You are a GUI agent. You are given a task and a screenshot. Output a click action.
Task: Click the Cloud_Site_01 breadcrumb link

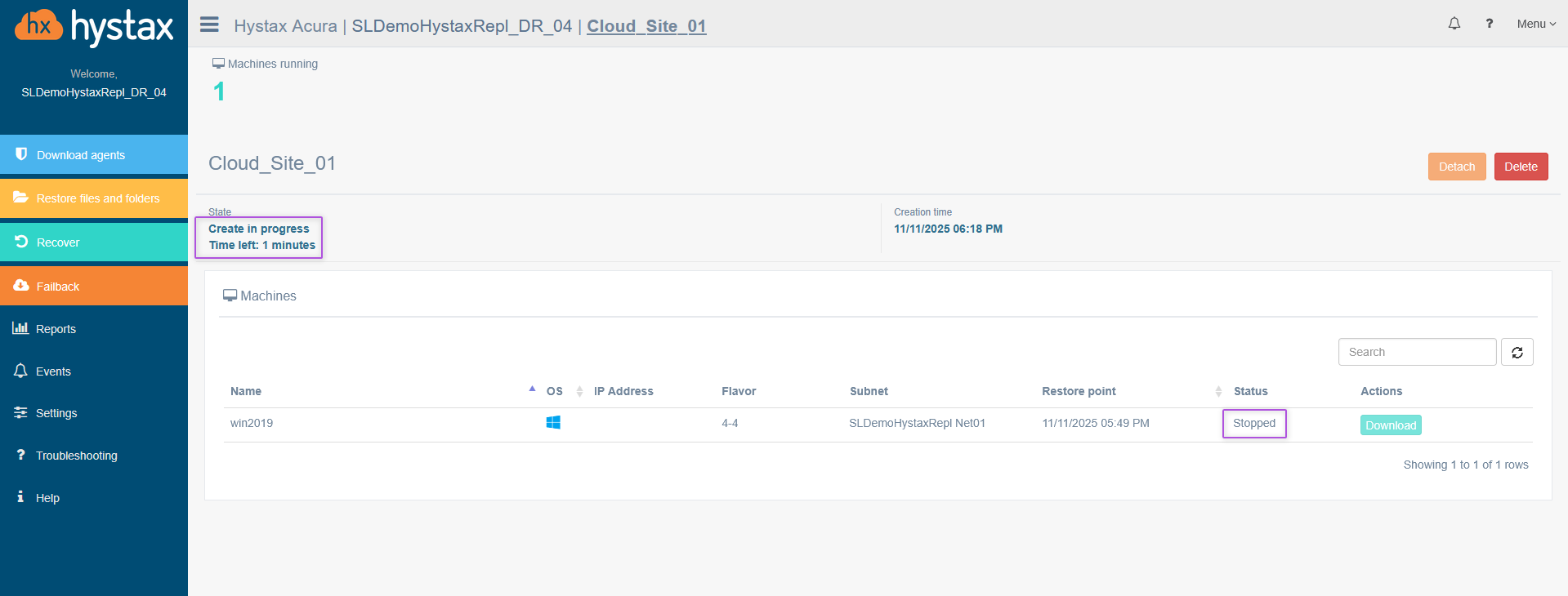click(646, 26)
